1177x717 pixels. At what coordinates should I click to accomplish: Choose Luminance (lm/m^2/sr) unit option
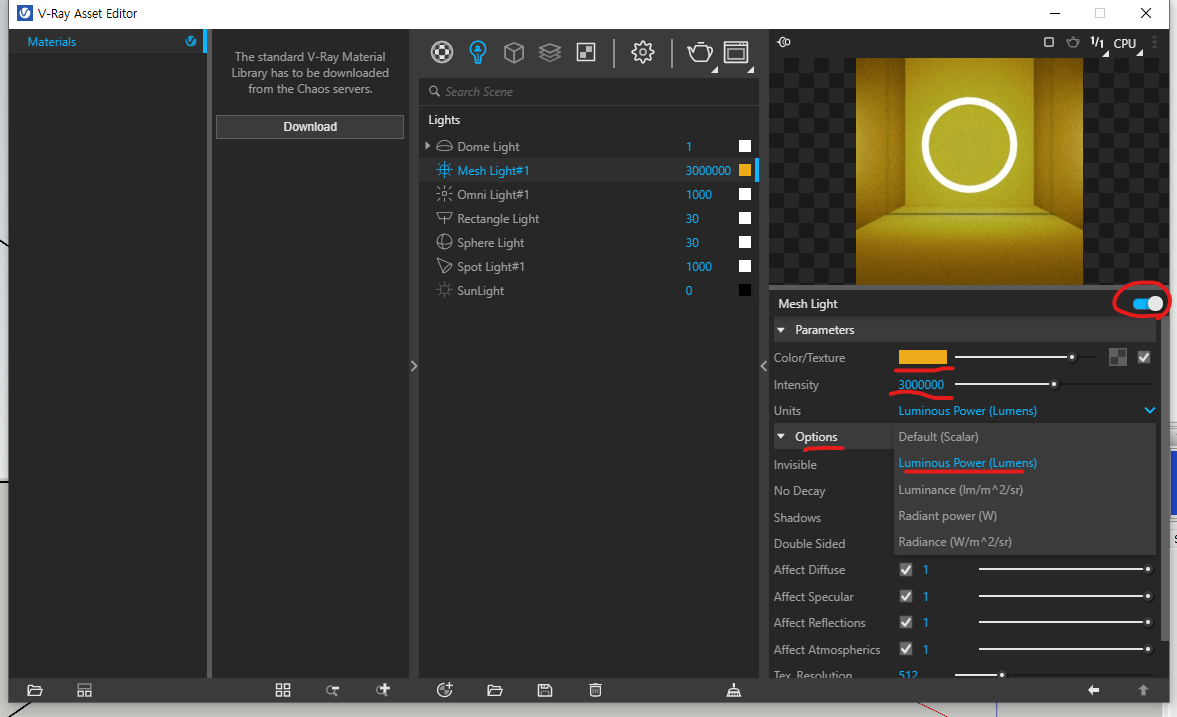[960, 490]
